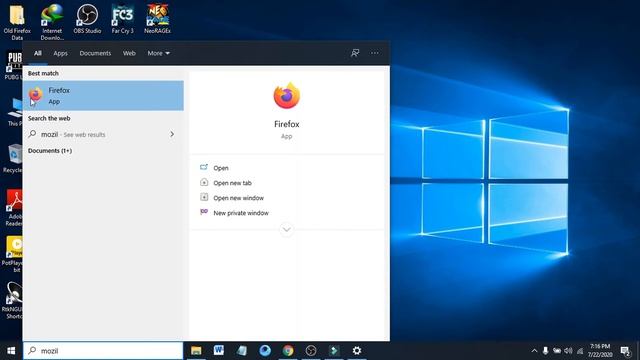Image resolution: width=640 pixels, height=360 pixels.
Task: Open the search feedback icon in header
Action: tap(355, 53)
